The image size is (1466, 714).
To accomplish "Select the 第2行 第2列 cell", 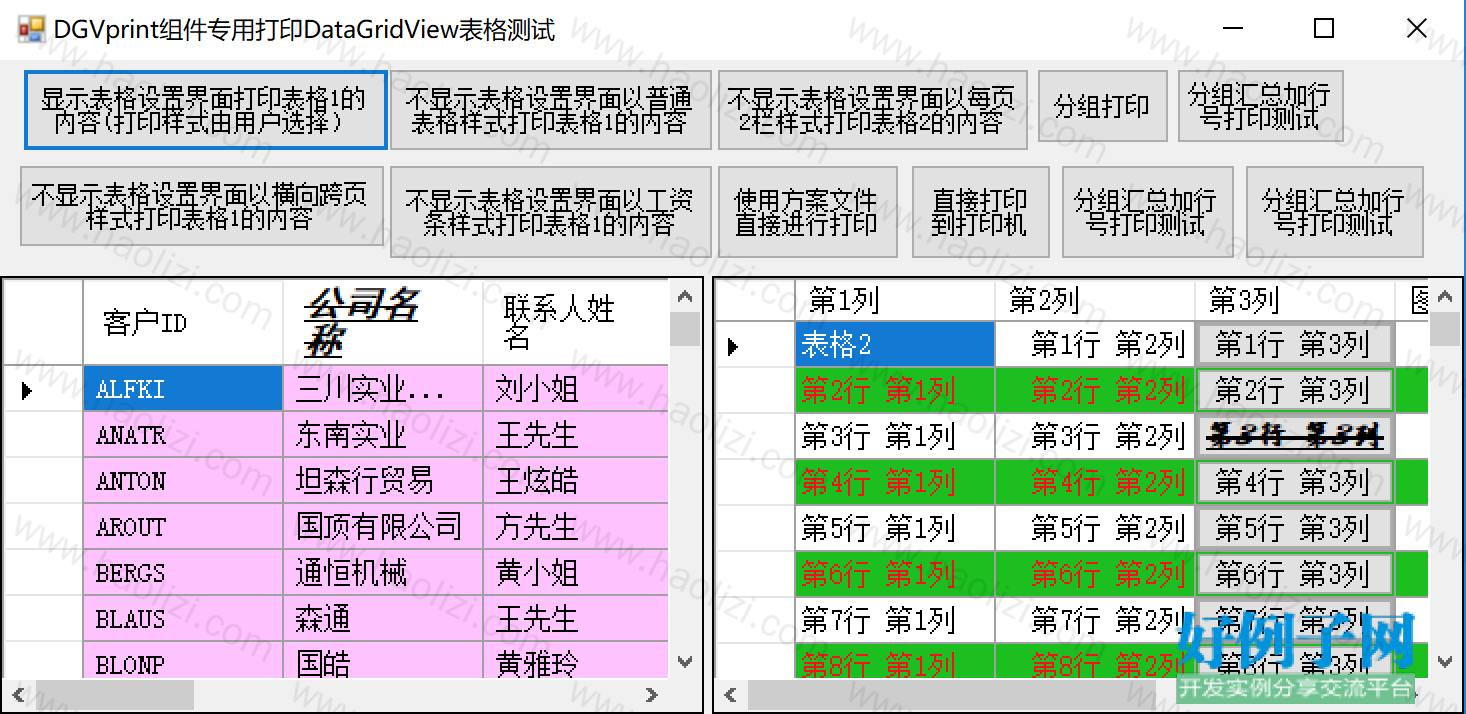I will pos(1095,390).
